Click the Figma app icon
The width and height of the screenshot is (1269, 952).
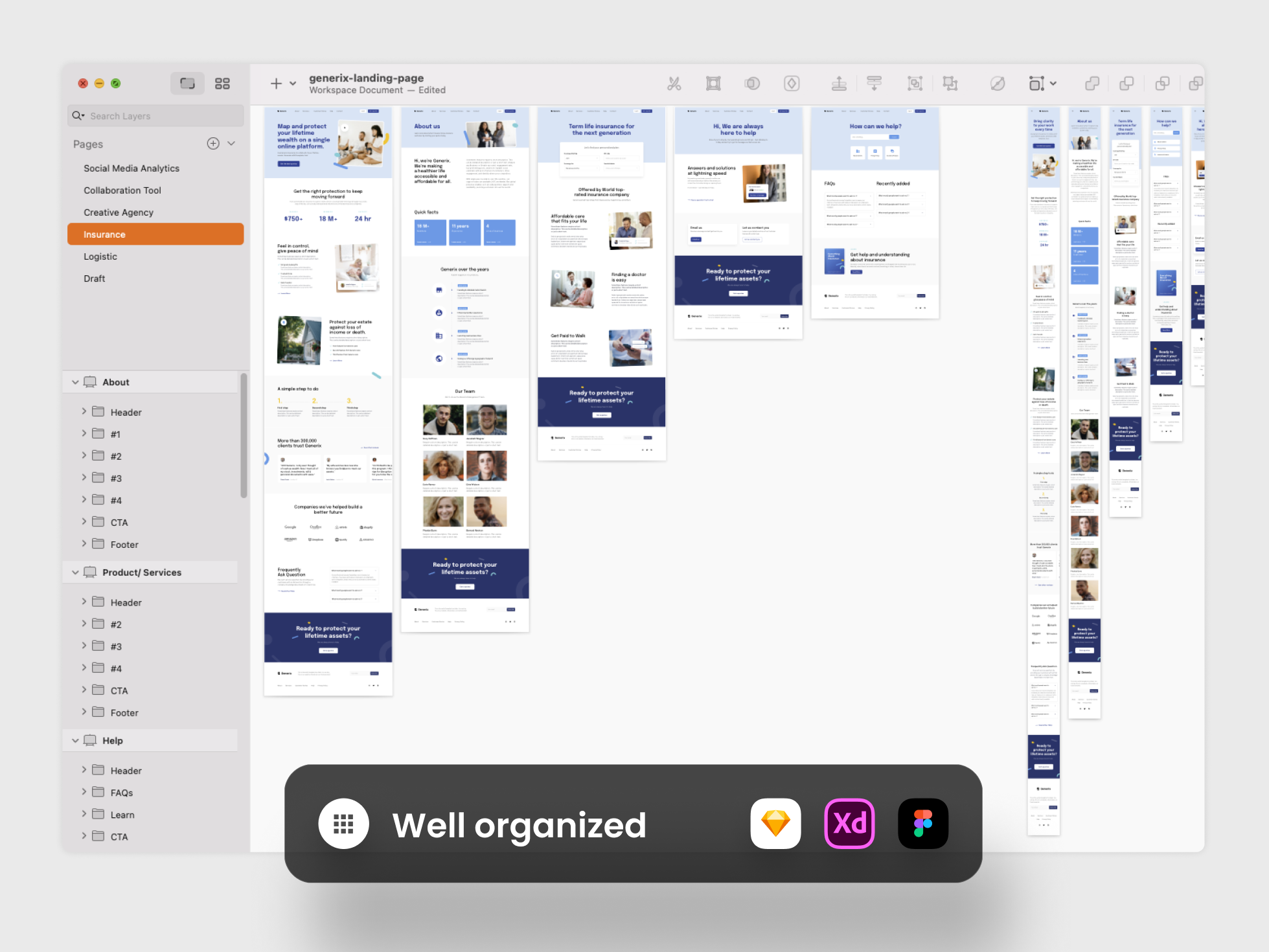[923, 824]
